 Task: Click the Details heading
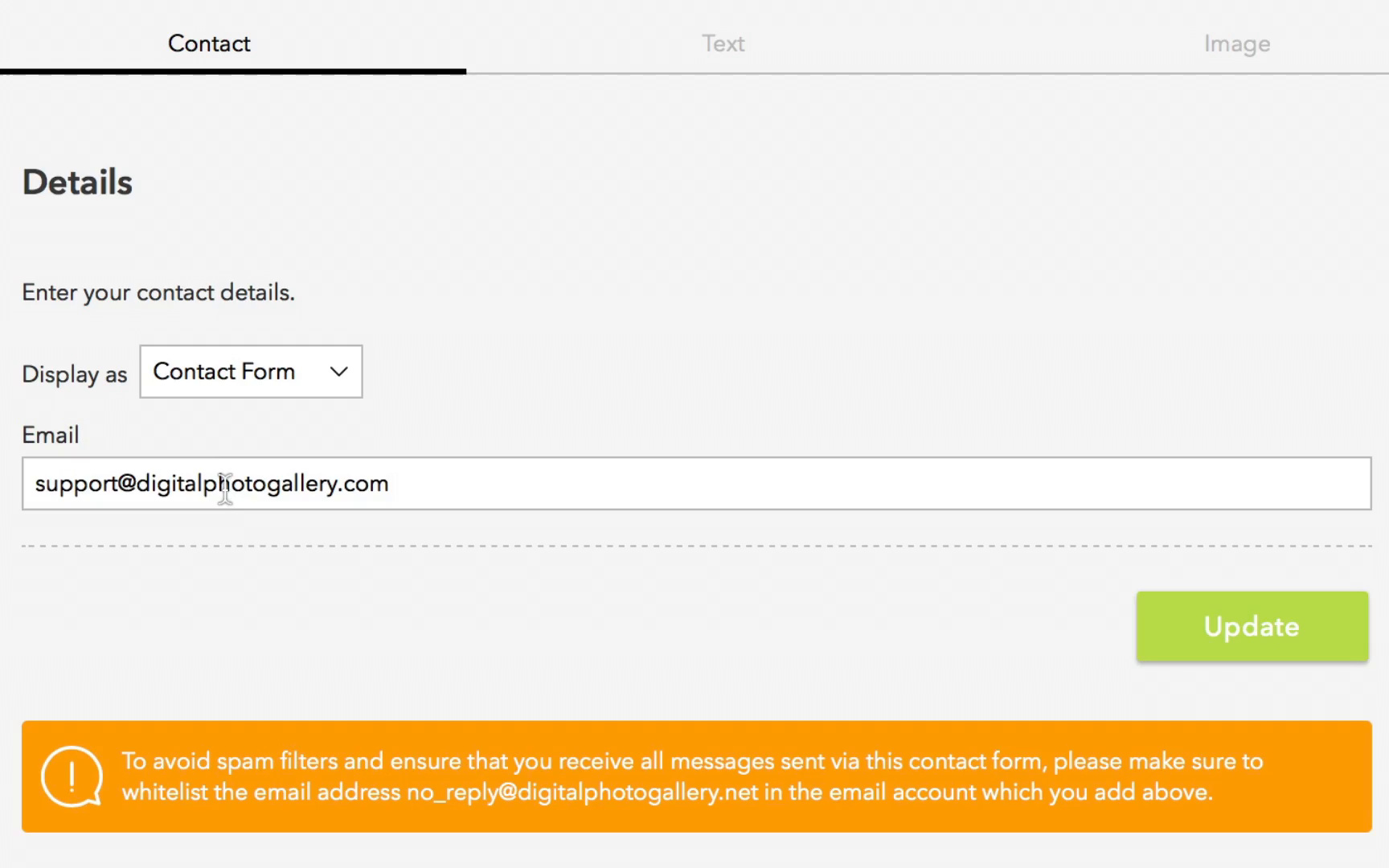(77, 182)
